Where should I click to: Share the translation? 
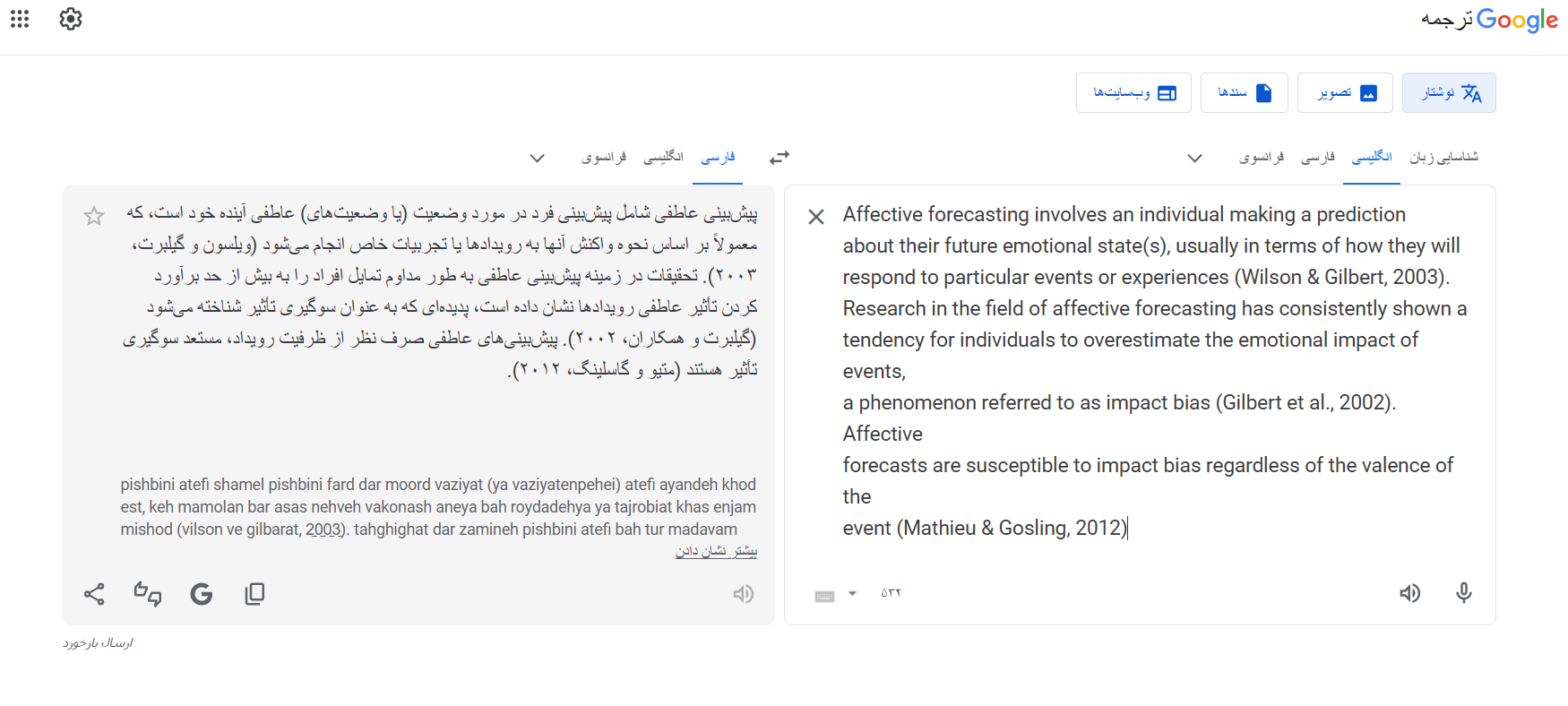tap(94, 594)
